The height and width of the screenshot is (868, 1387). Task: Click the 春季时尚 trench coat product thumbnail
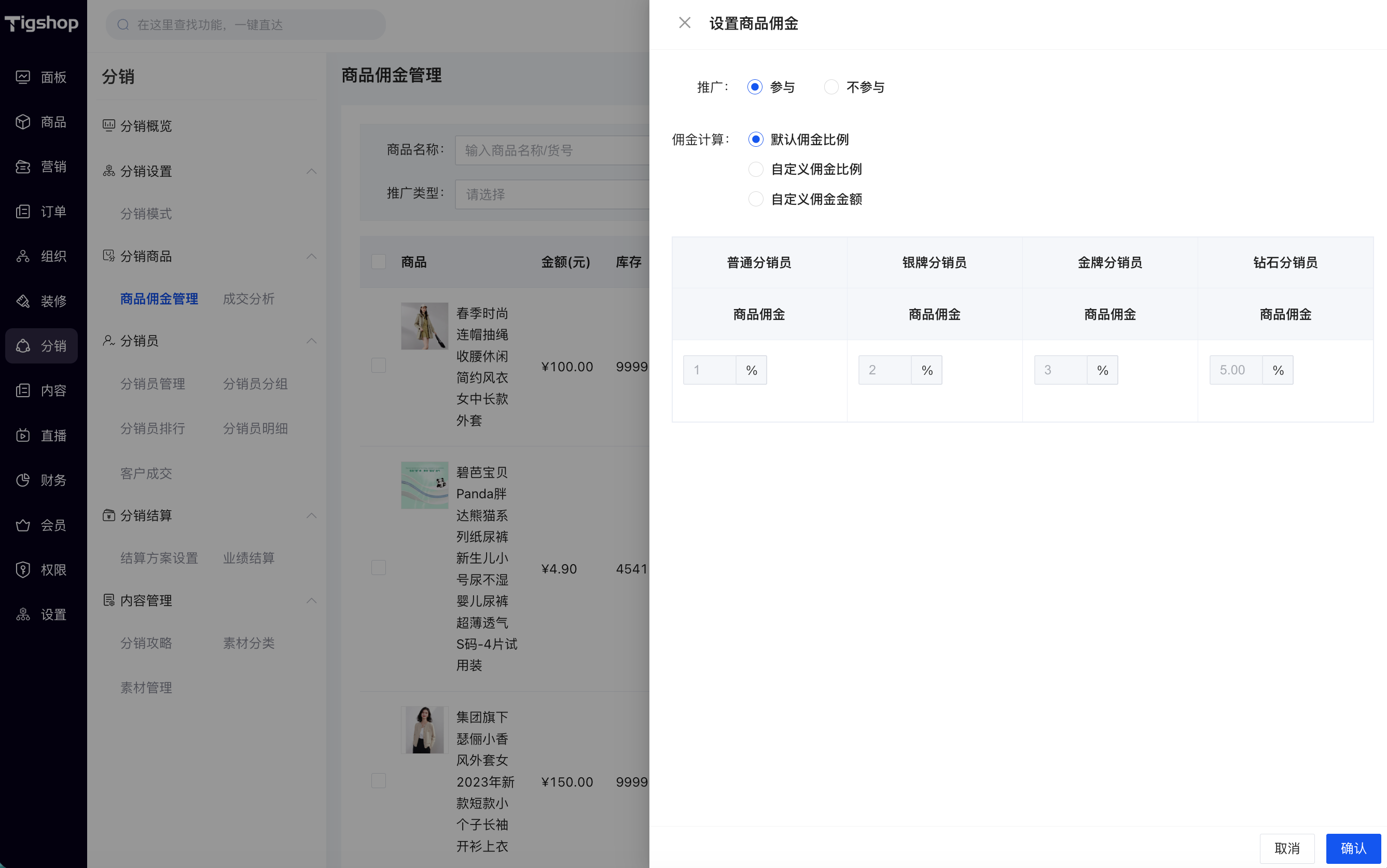click(424, 326)
